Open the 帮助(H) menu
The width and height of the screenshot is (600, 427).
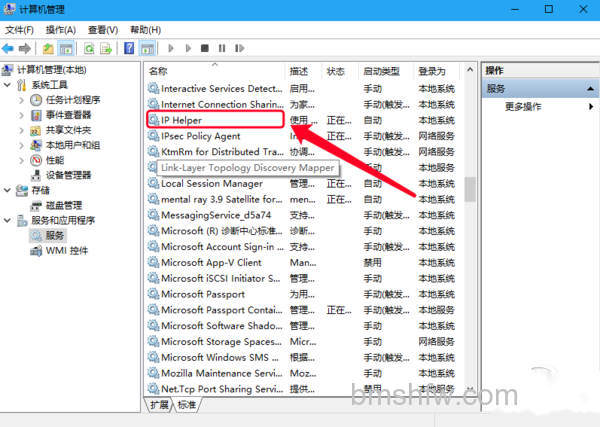[x=145, y=30]
